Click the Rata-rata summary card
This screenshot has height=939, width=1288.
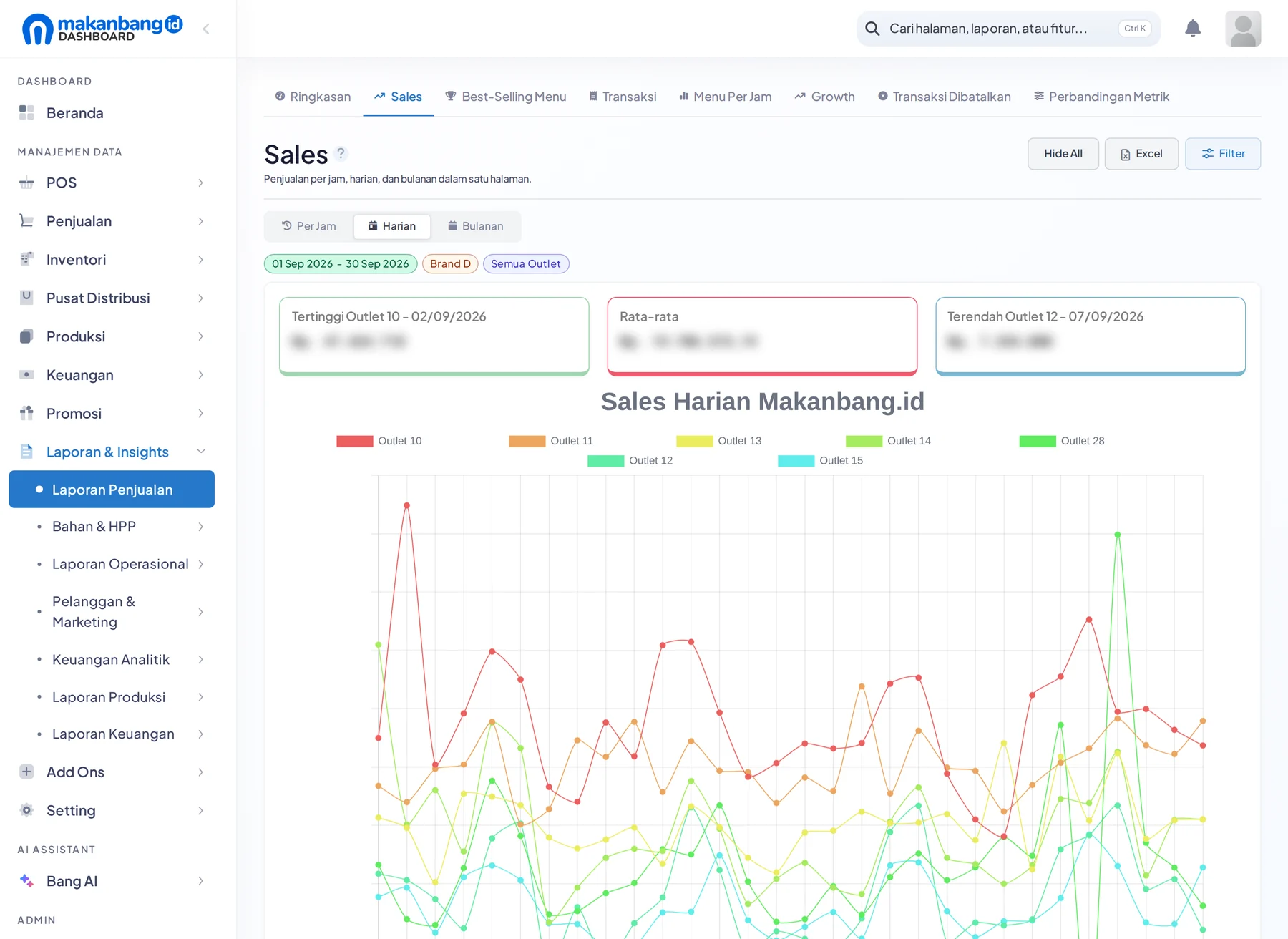(x=762, y=336)
